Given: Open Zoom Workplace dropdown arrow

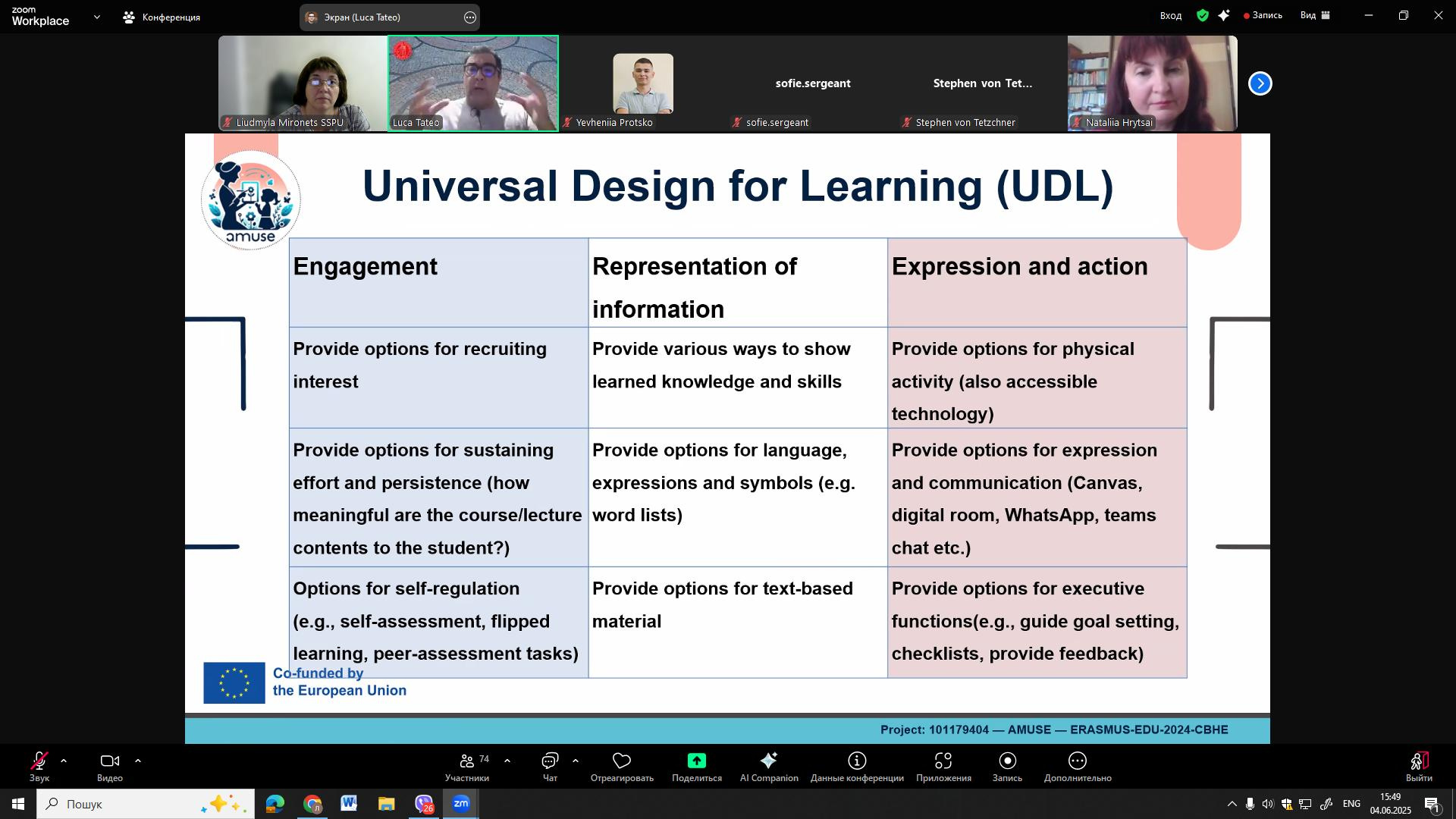Looking at the screenshot, I should [x=96, y=17].
